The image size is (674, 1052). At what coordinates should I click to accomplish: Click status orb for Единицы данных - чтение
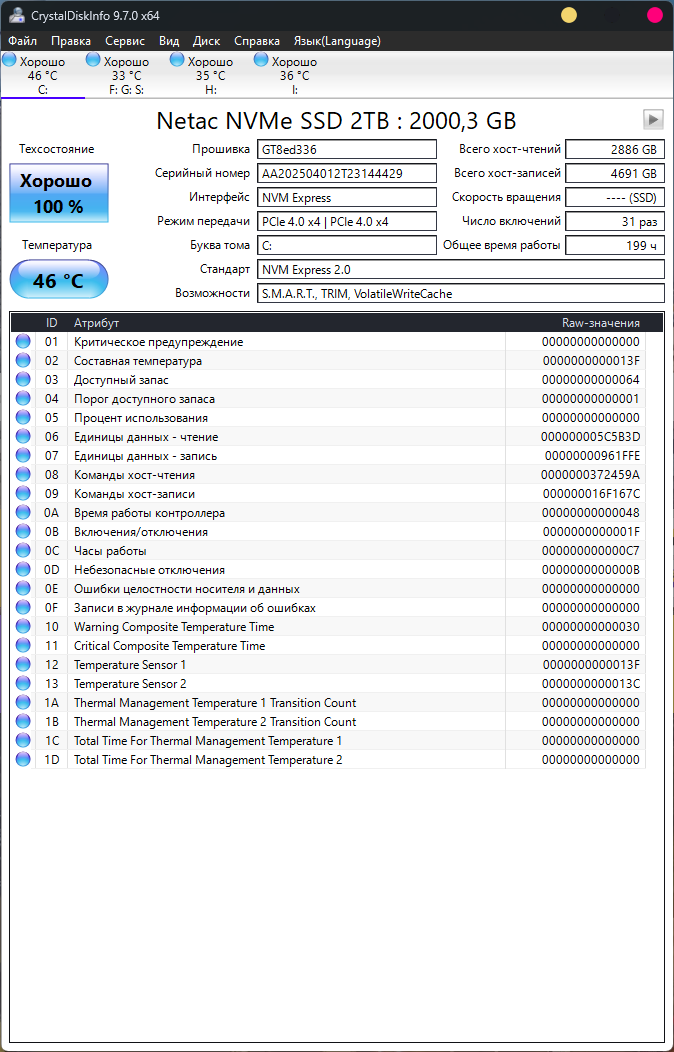pyautogui.click(x=23, y=437)
